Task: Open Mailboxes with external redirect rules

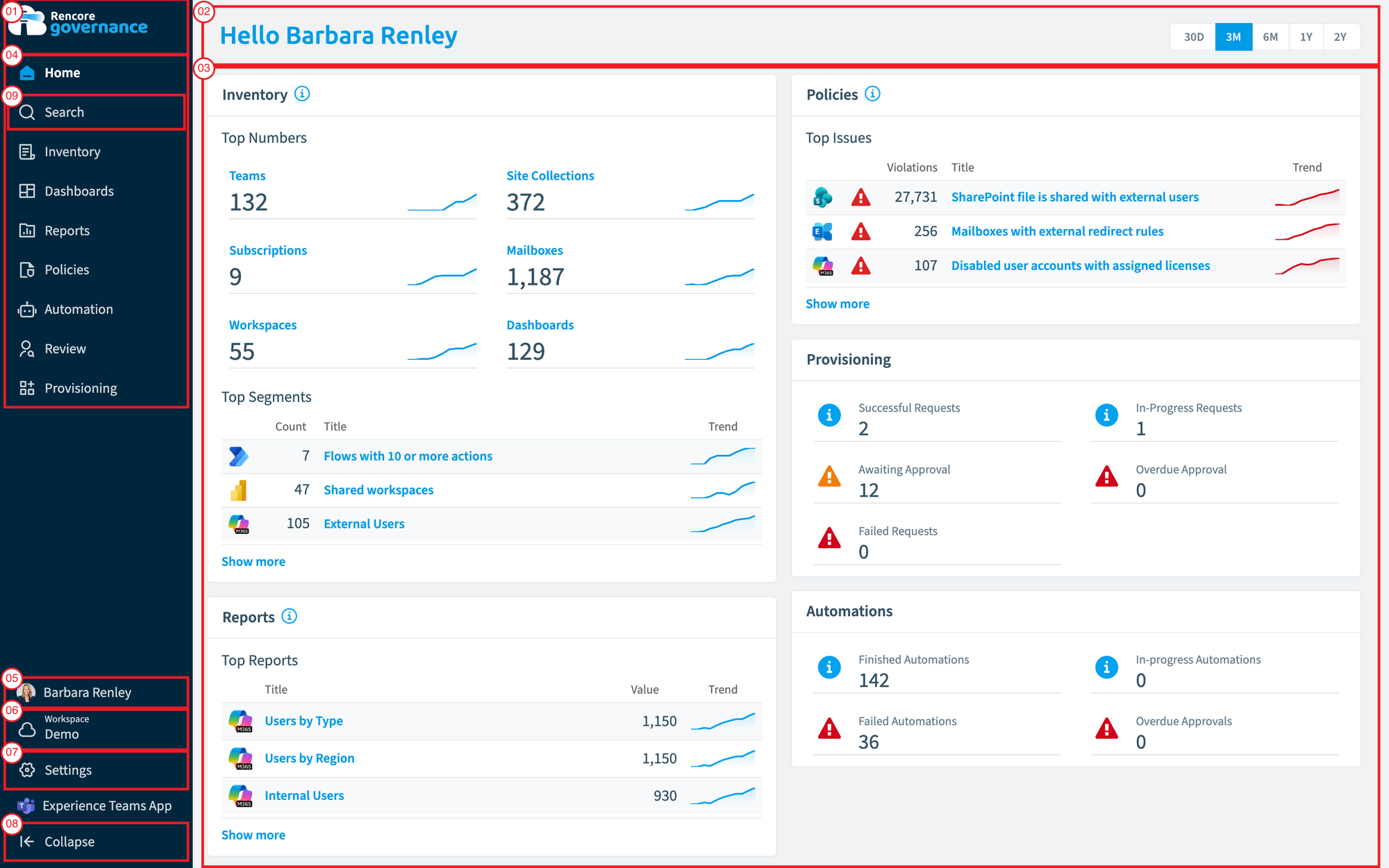Action: click(x=1057, y=231)
